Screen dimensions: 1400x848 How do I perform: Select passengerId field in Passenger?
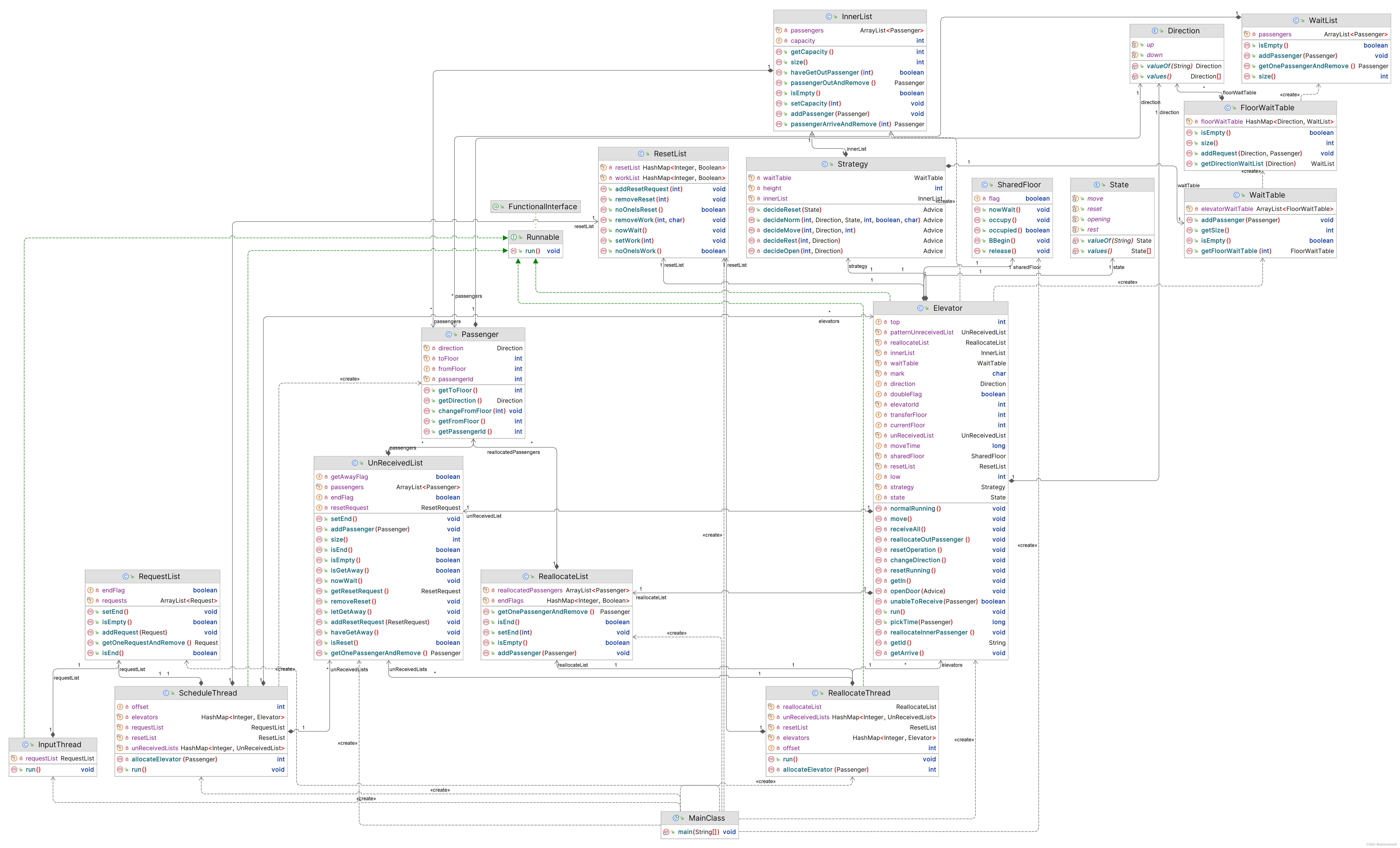point(473,379)
